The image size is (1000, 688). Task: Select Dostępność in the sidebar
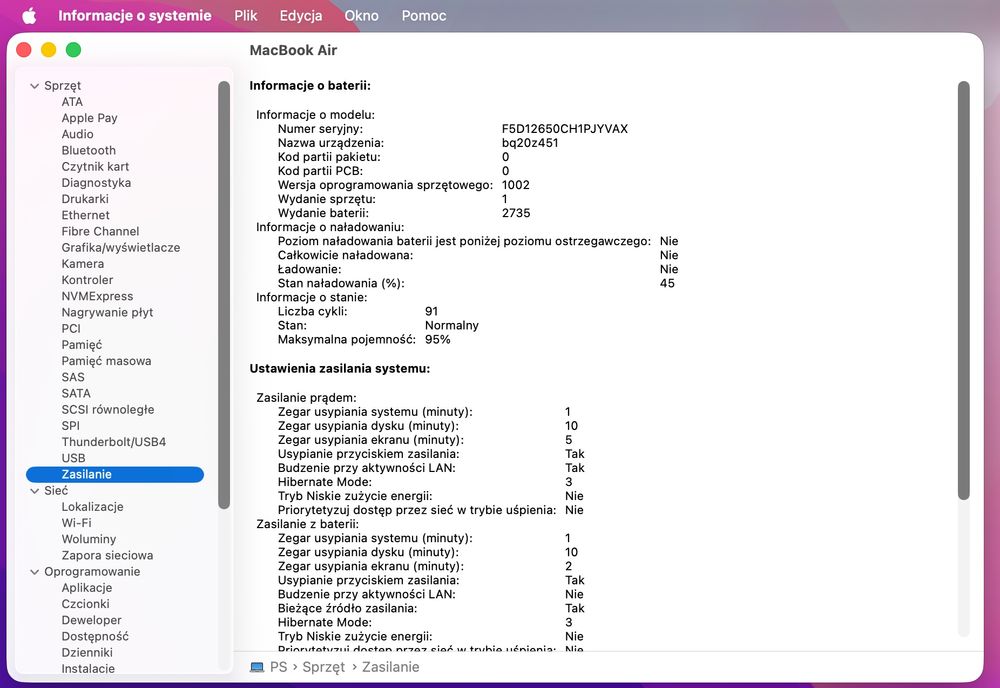click(95, 636)
